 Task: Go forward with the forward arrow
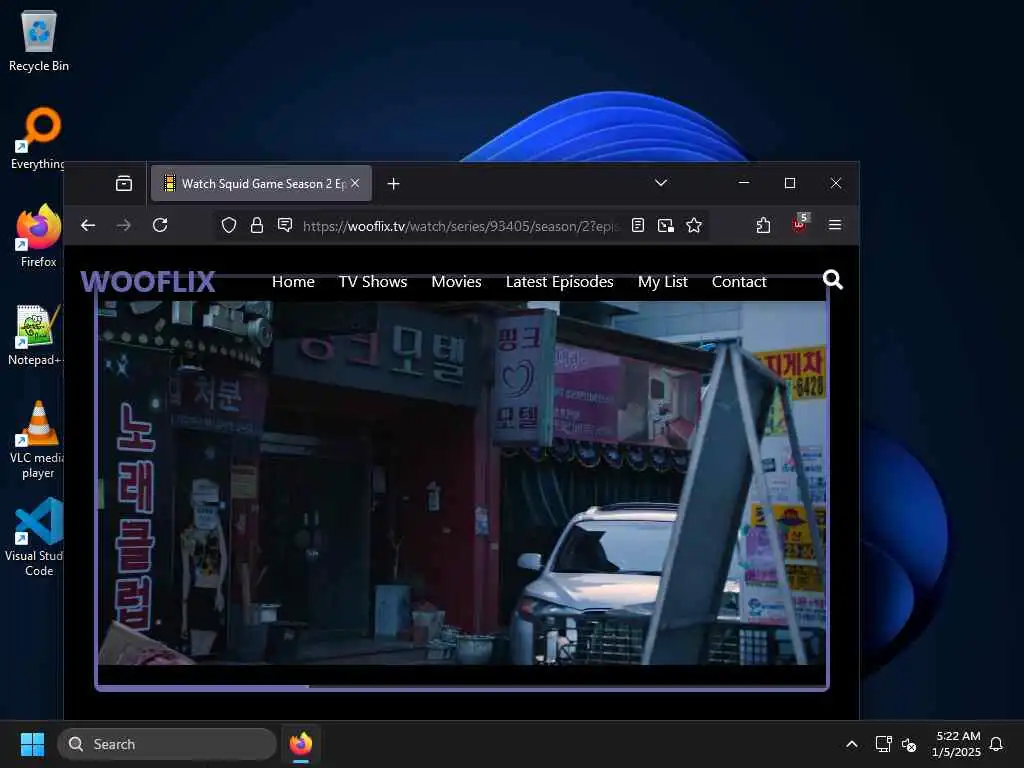[x=123, y=225]
